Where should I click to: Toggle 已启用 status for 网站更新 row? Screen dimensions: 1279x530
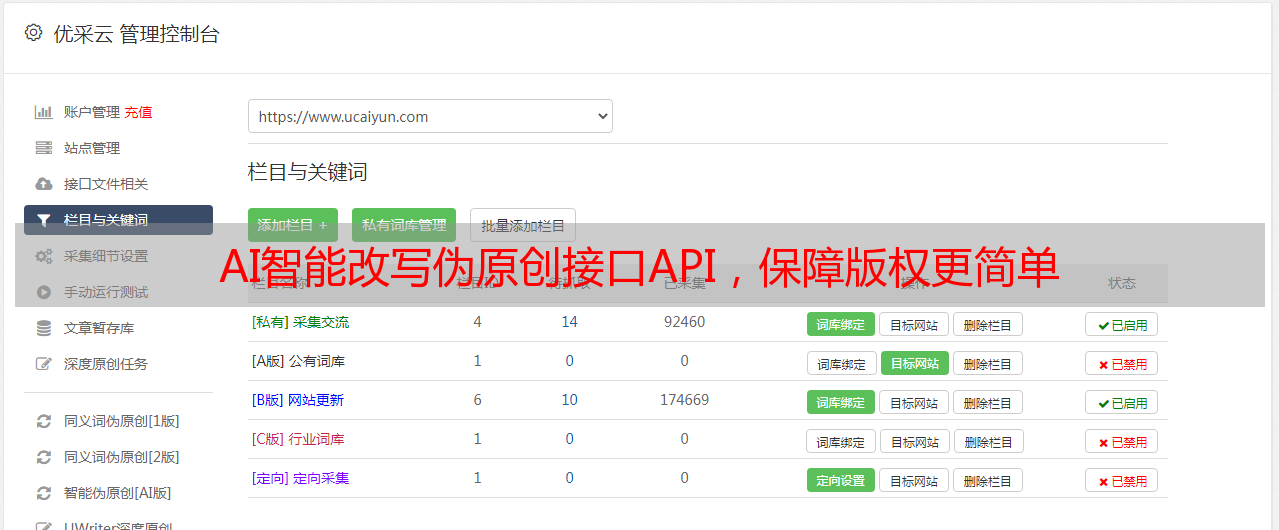[x=1121, y=402]
